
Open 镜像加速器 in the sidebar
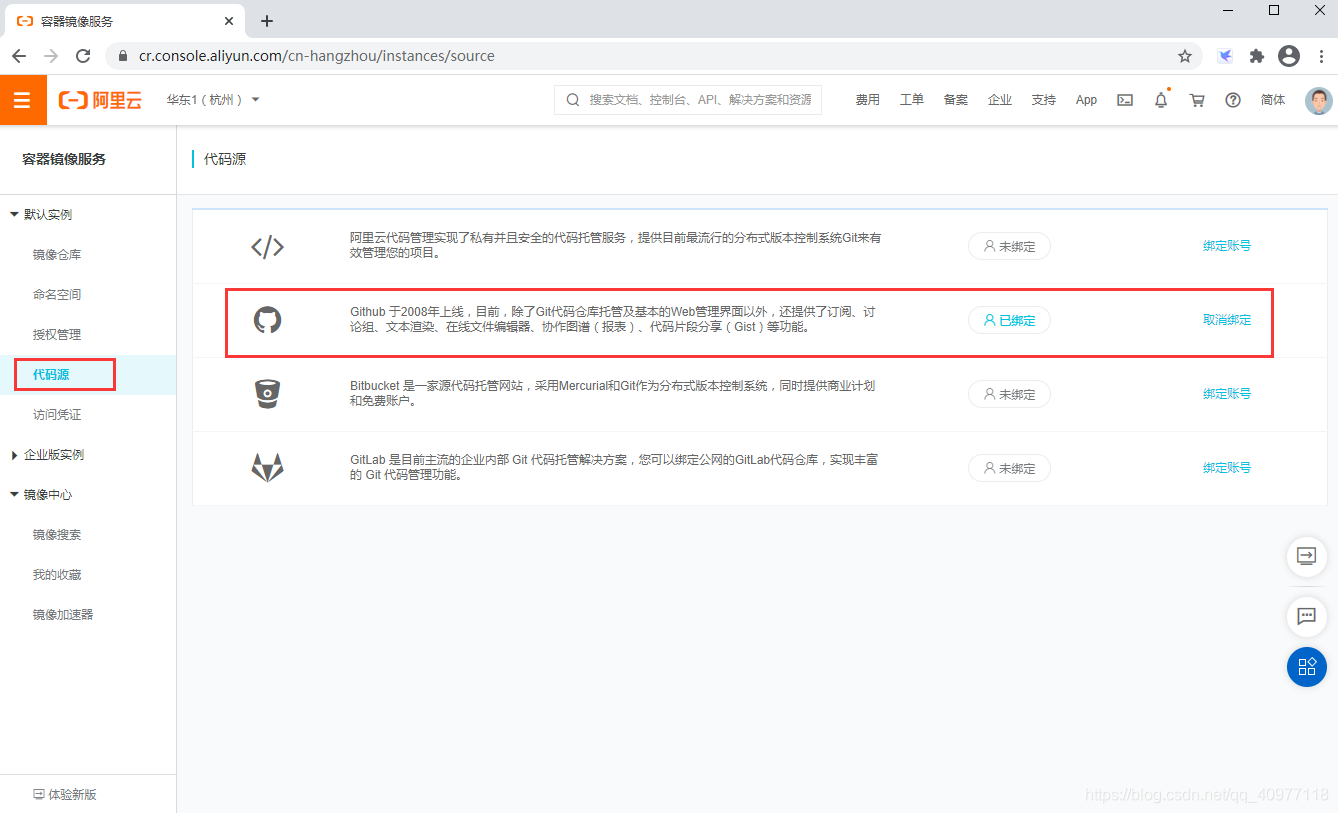click(63, 615)
